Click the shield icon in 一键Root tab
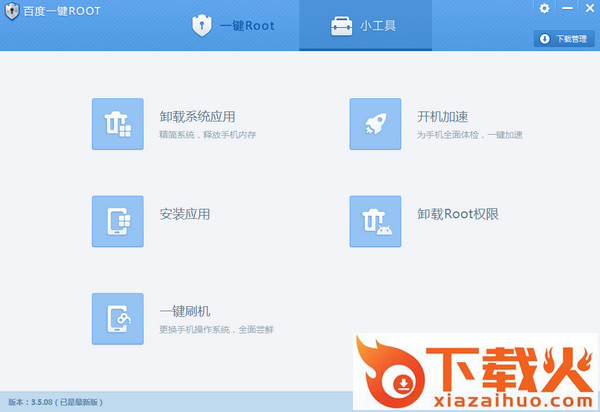The width and height of the screenshot is (600, 412). [x=202, y=26]
